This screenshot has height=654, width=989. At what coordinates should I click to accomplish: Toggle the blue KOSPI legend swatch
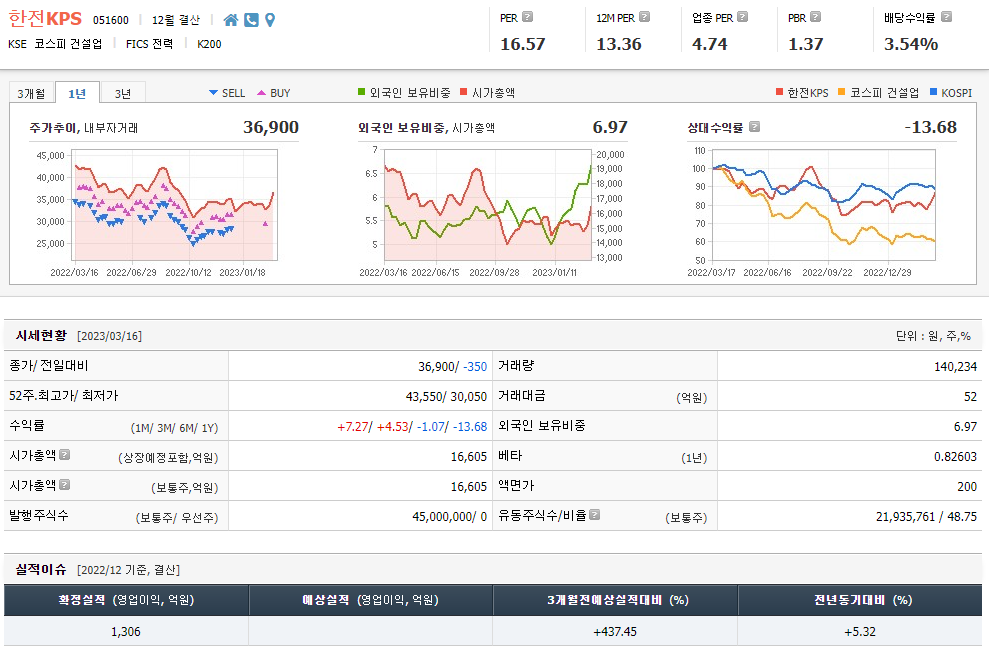934,92
